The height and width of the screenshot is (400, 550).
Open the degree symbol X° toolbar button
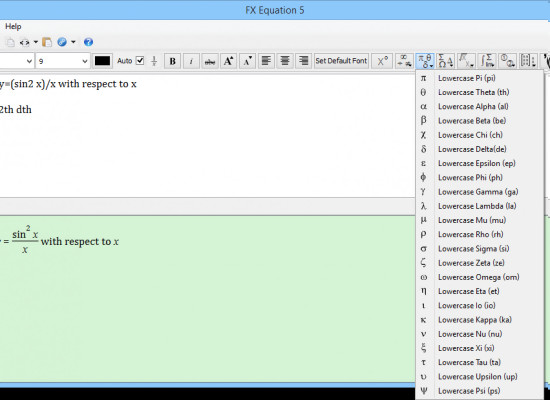tap(382, 61)
